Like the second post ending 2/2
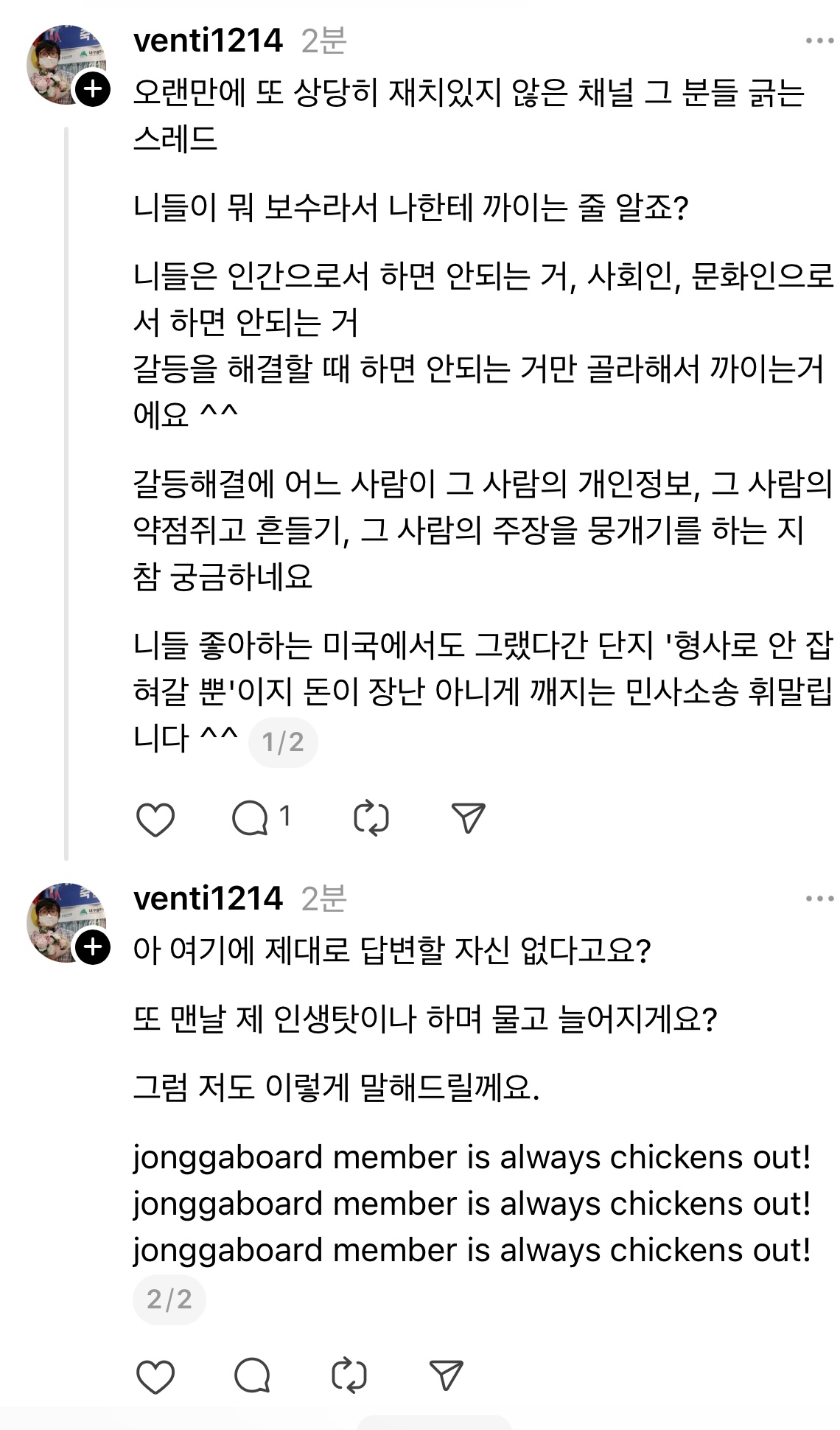840x1430 pixels. click(x=155, y=1376)
